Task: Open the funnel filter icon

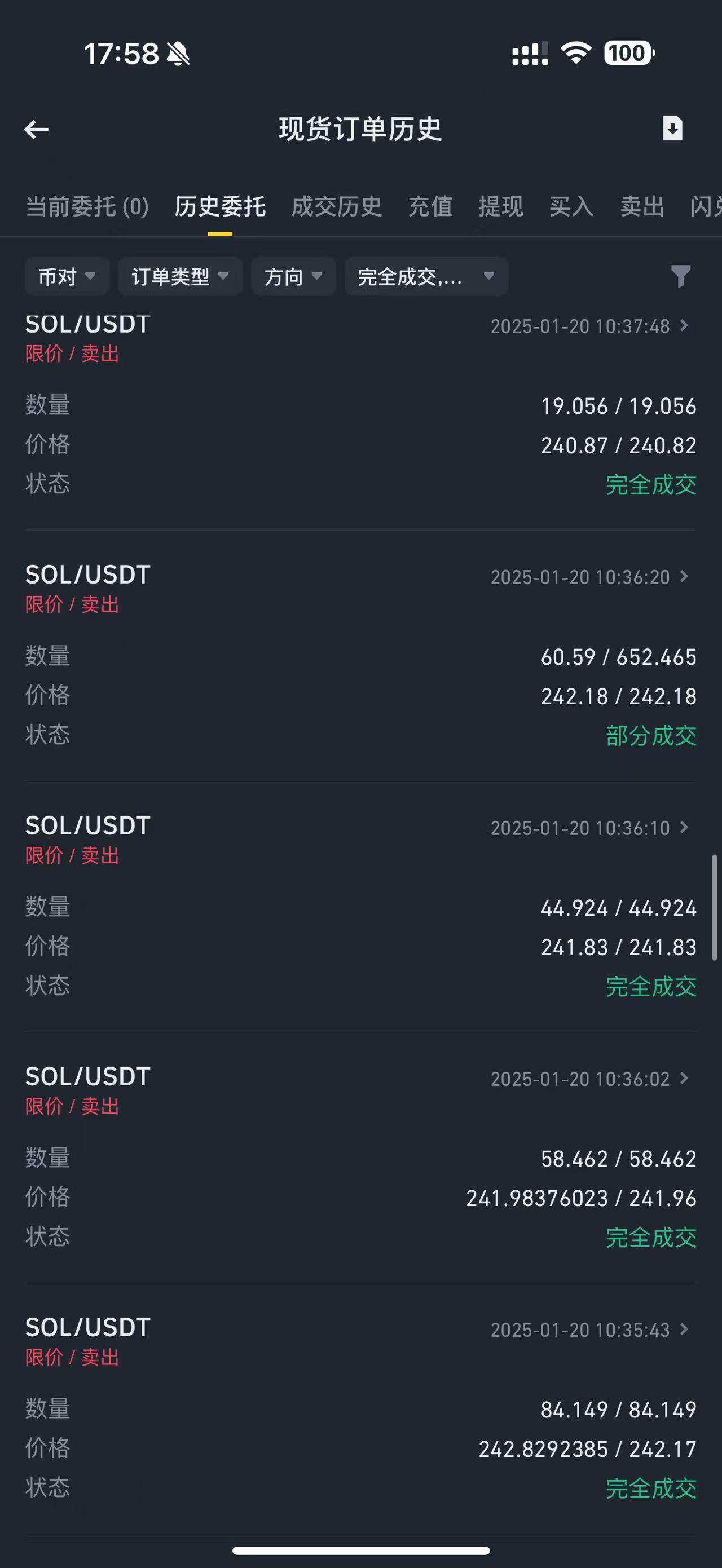Action: click(681, 276)
